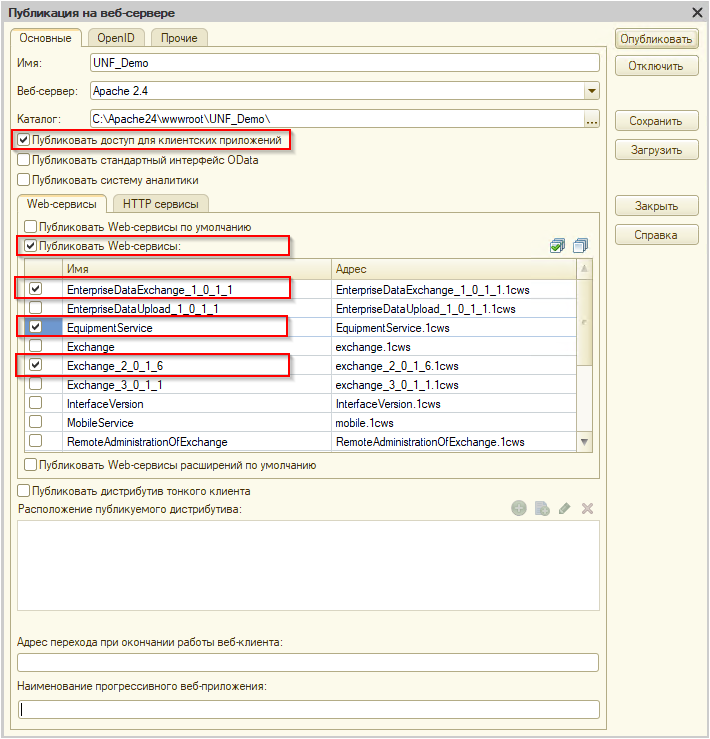Click the pencil edit distribution icon
The height and width of the screenshot is (739, 710).
[x=564, y=509]
